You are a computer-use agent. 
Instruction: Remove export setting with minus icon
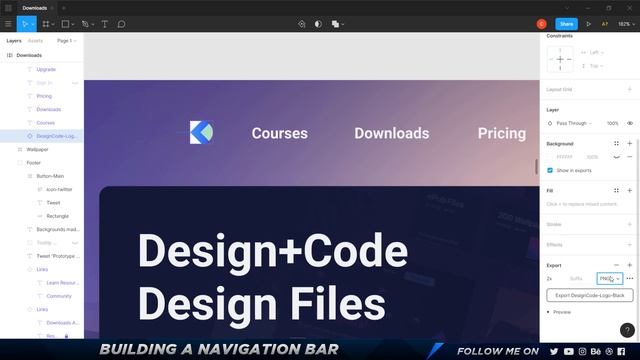pos(616,265)
